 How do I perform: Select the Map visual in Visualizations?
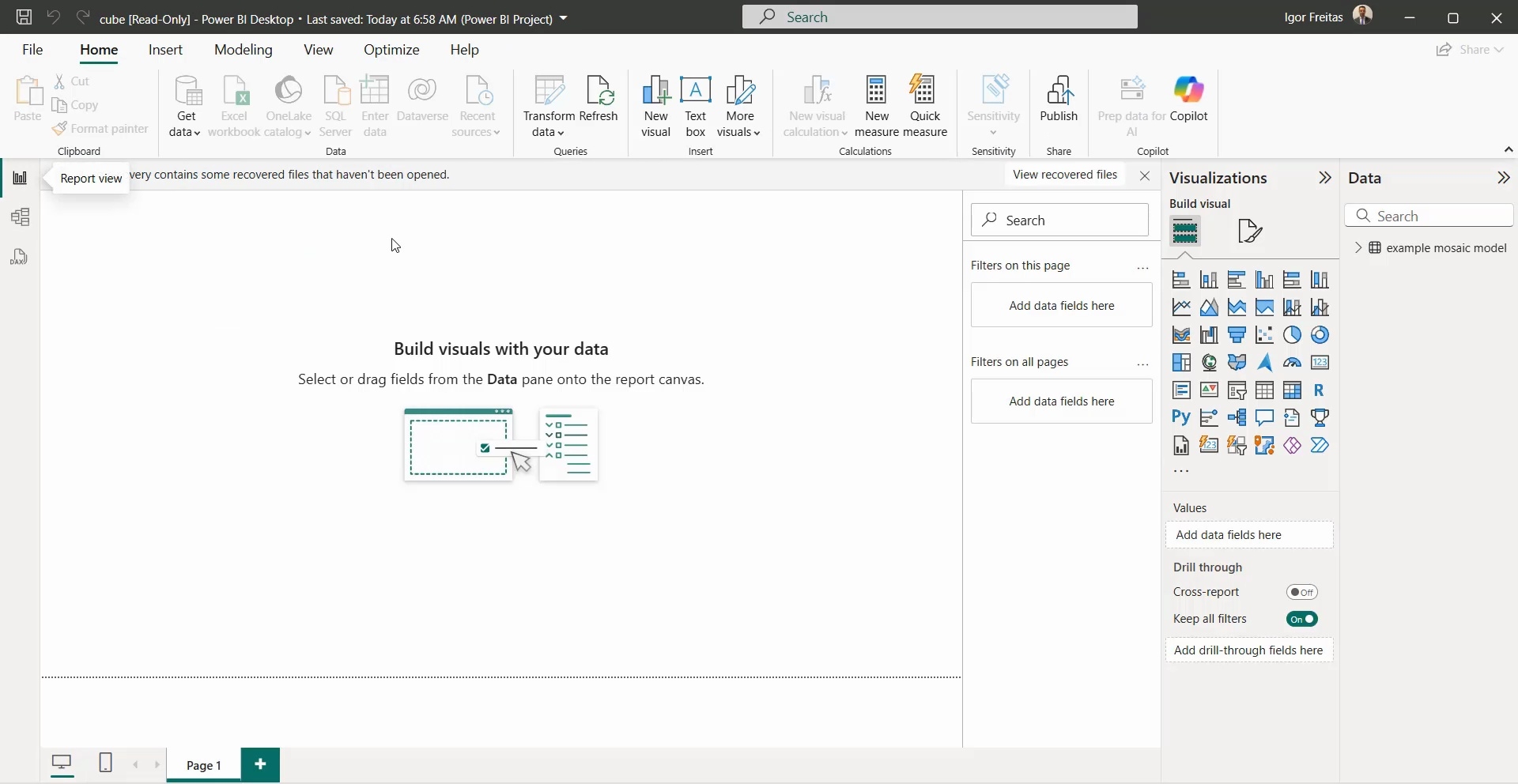tap(1210, 363)
